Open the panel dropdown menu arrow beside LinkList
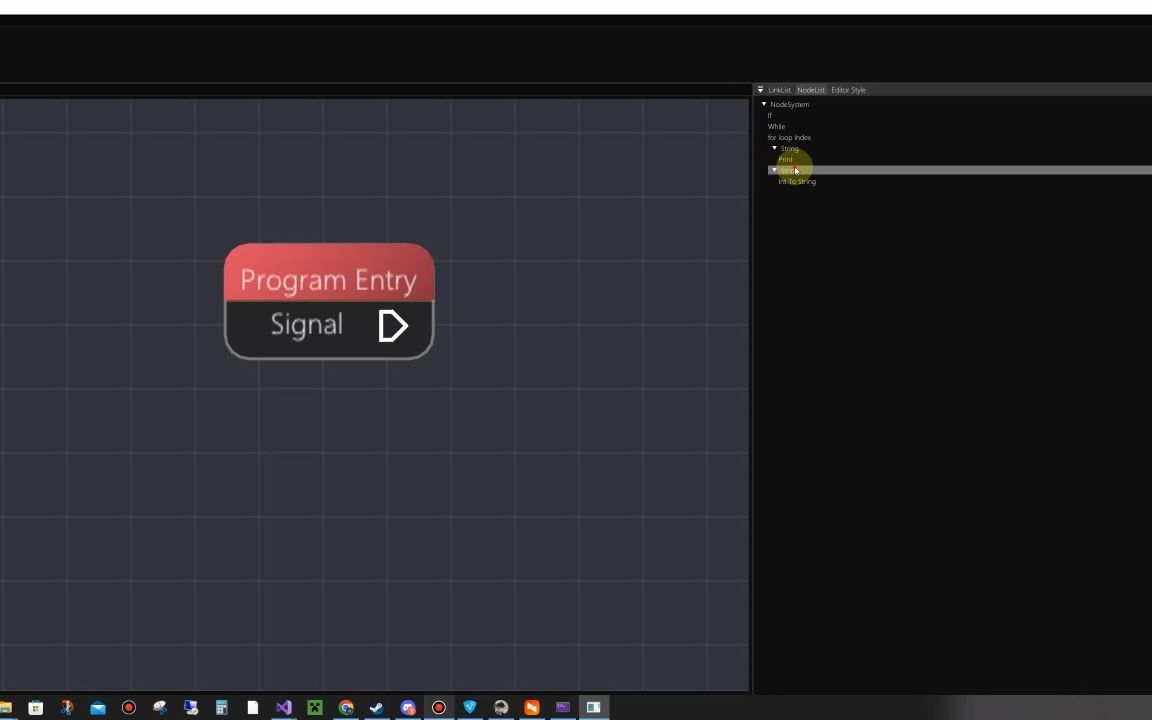Viewport: 1152px width, 720px height. point(760,90)
